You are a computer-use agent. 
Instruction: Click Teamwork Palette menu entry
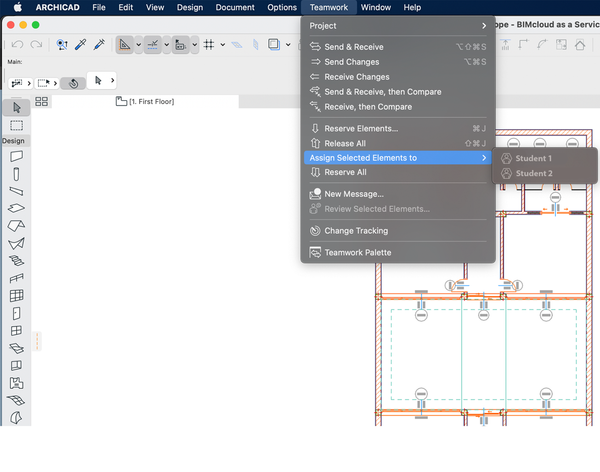[357, 252]
